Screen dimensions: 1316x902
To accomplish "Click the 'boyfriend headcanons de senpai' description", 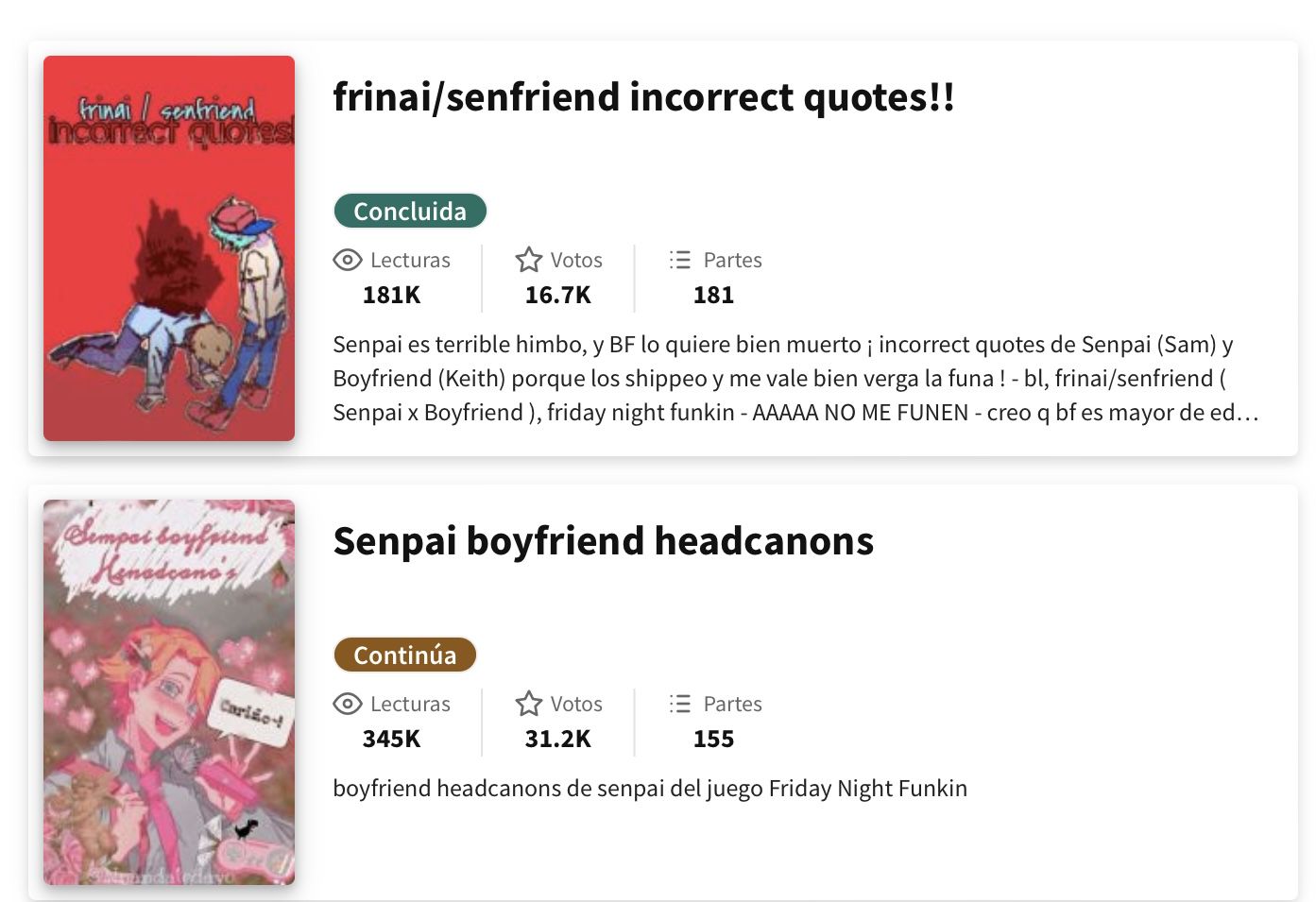I will [x=650, y=789].
